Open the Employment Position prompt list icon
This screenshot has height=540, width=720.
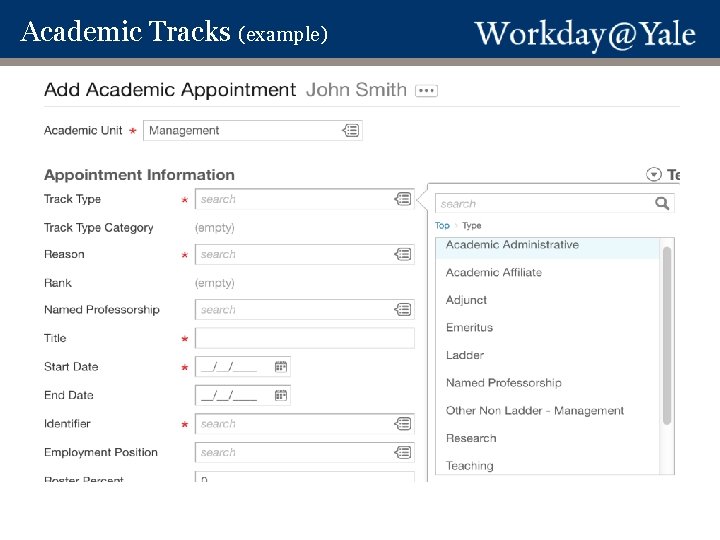(x=403, y=452)
